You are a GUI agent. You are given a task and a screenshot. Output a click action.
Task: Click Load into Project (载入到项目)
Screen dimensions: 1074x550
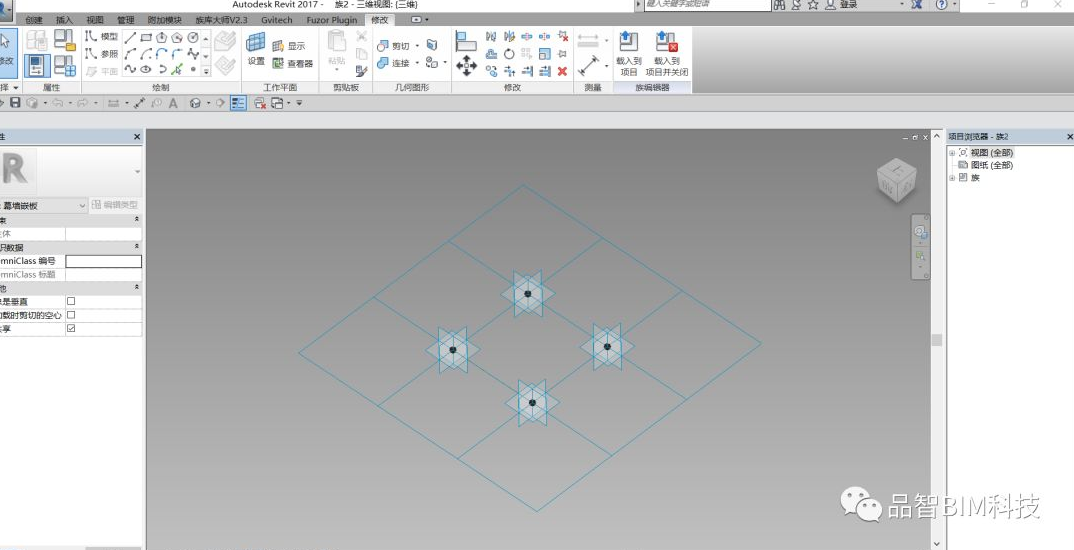tap(629, 54)
